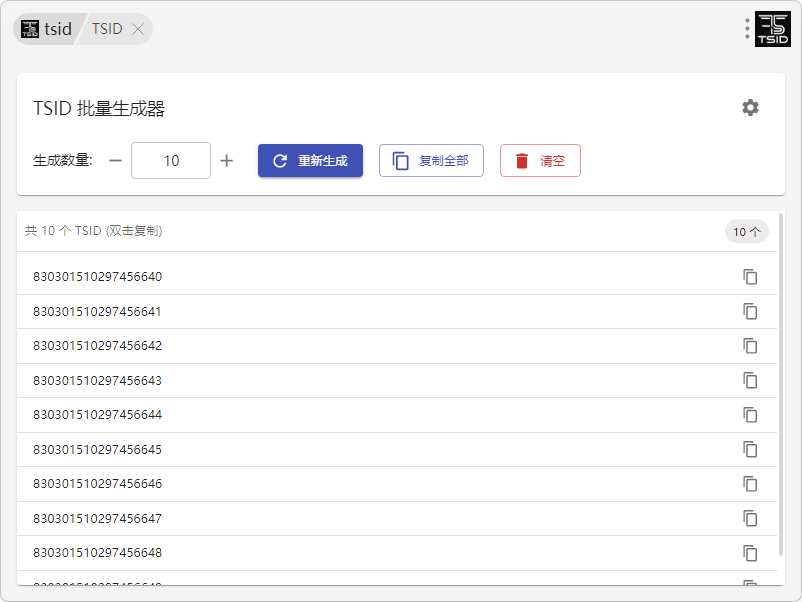Screen dimensions: 802x602
Task: Copy TSID ending in 456646
Action: coord(750,484)
